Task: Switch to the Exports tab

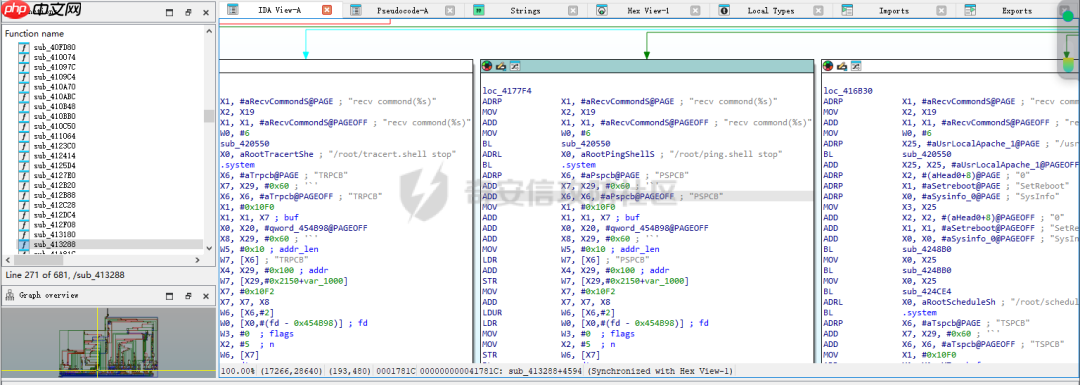Action: click(x=1017, y=11)
